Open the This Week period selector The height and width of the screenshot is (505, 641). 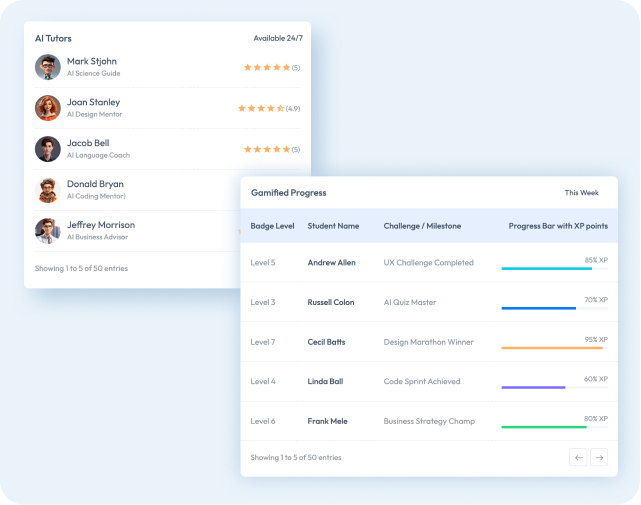(x=581, y=193)
